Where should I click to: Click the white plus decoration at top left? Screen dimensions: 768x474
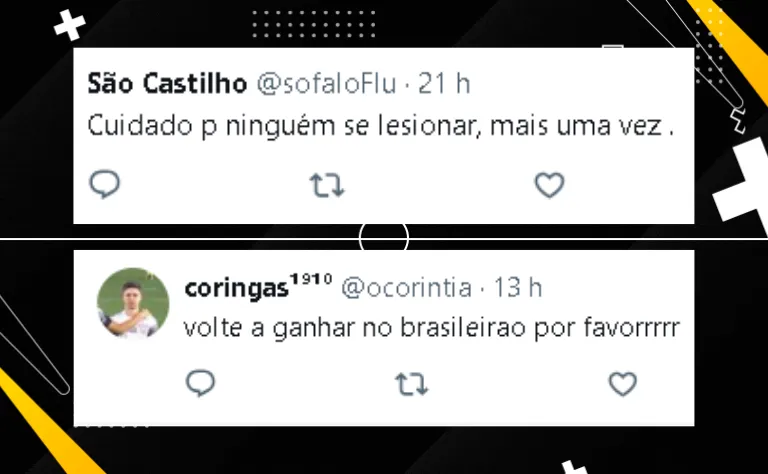click(70, 25)
